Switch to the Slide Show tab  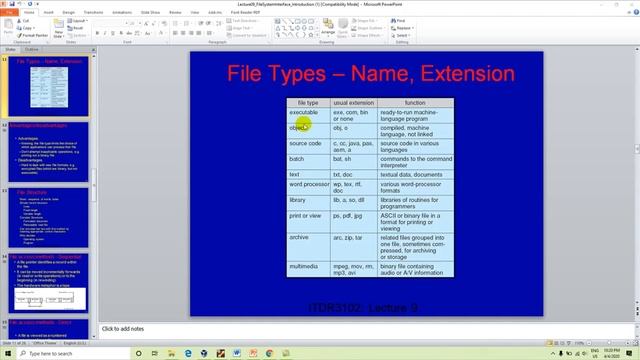[150, 13]
